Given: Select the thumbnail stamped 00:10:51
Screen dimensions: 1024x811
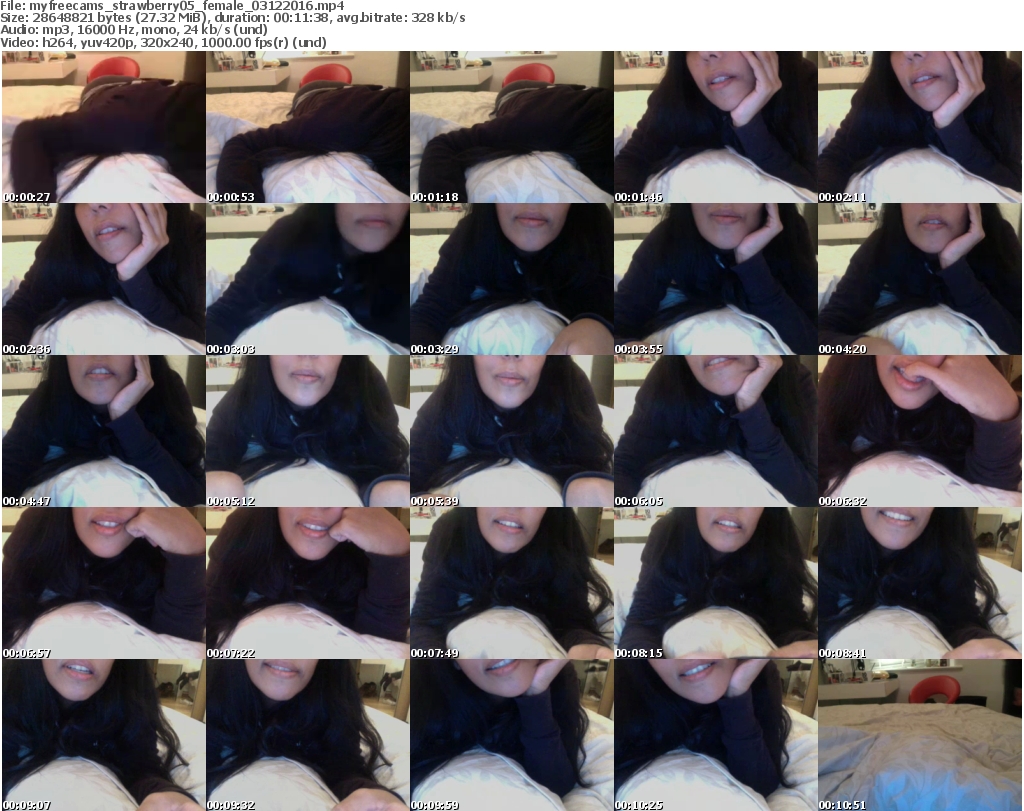Looking at the screenshot, I should click(920, 735).
